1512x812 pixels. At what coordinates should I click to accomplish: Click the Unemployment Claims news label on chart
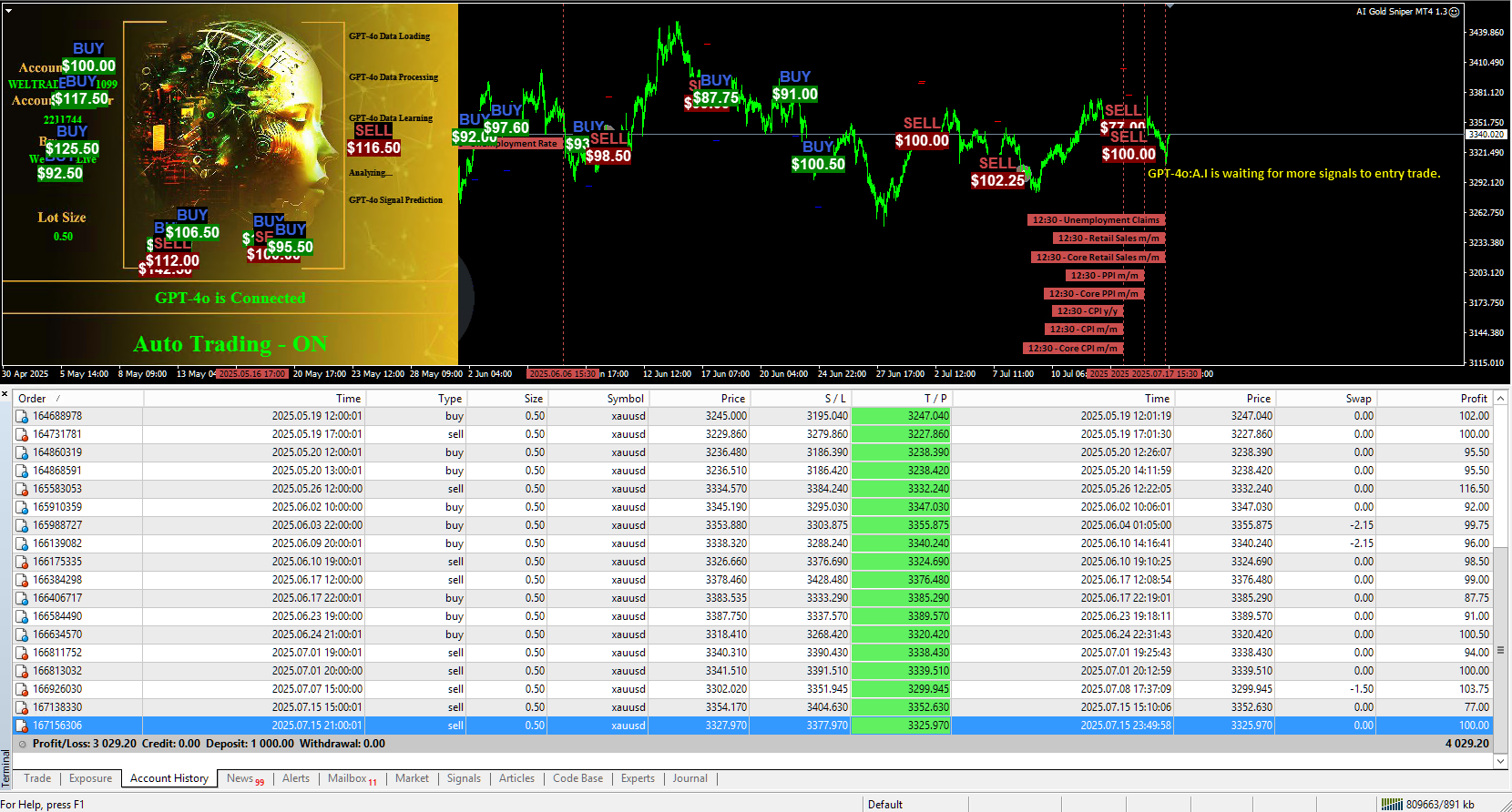coord(1096,220)
